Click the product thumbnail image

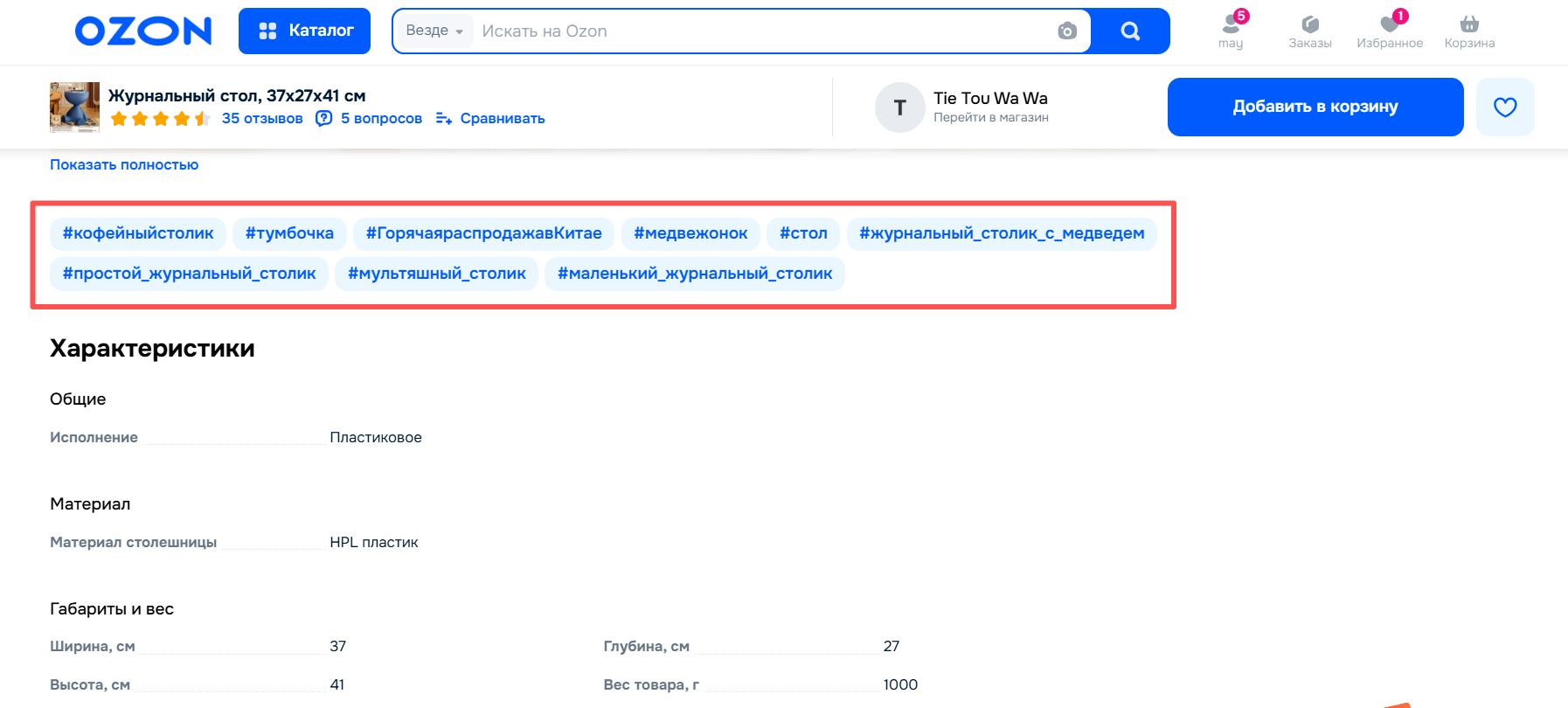74,107
